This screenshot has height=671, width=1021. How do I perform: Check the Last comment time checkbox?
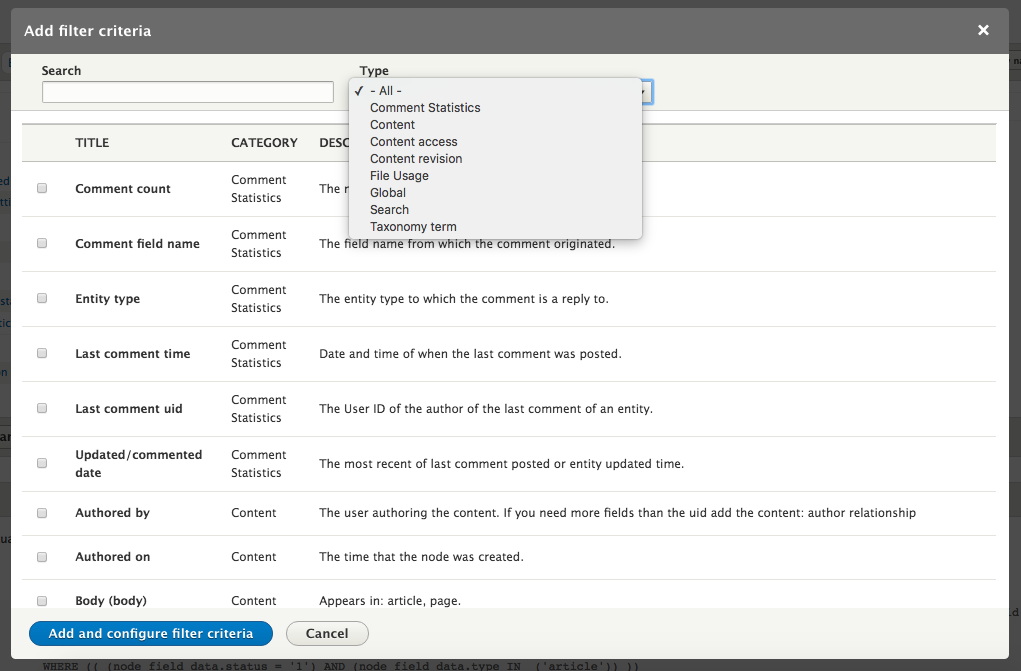click(42, 353)
